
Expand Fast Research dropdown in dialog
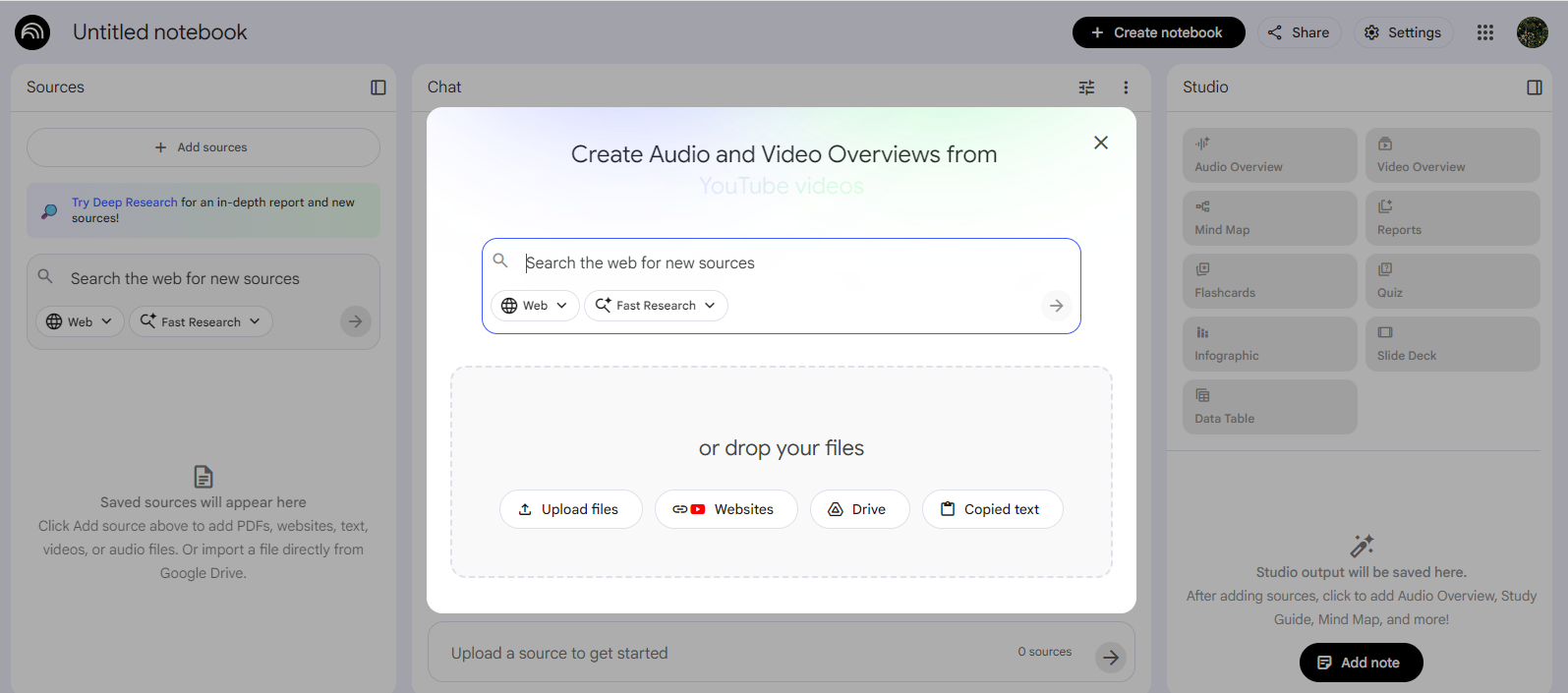click(x=656, y=306)
